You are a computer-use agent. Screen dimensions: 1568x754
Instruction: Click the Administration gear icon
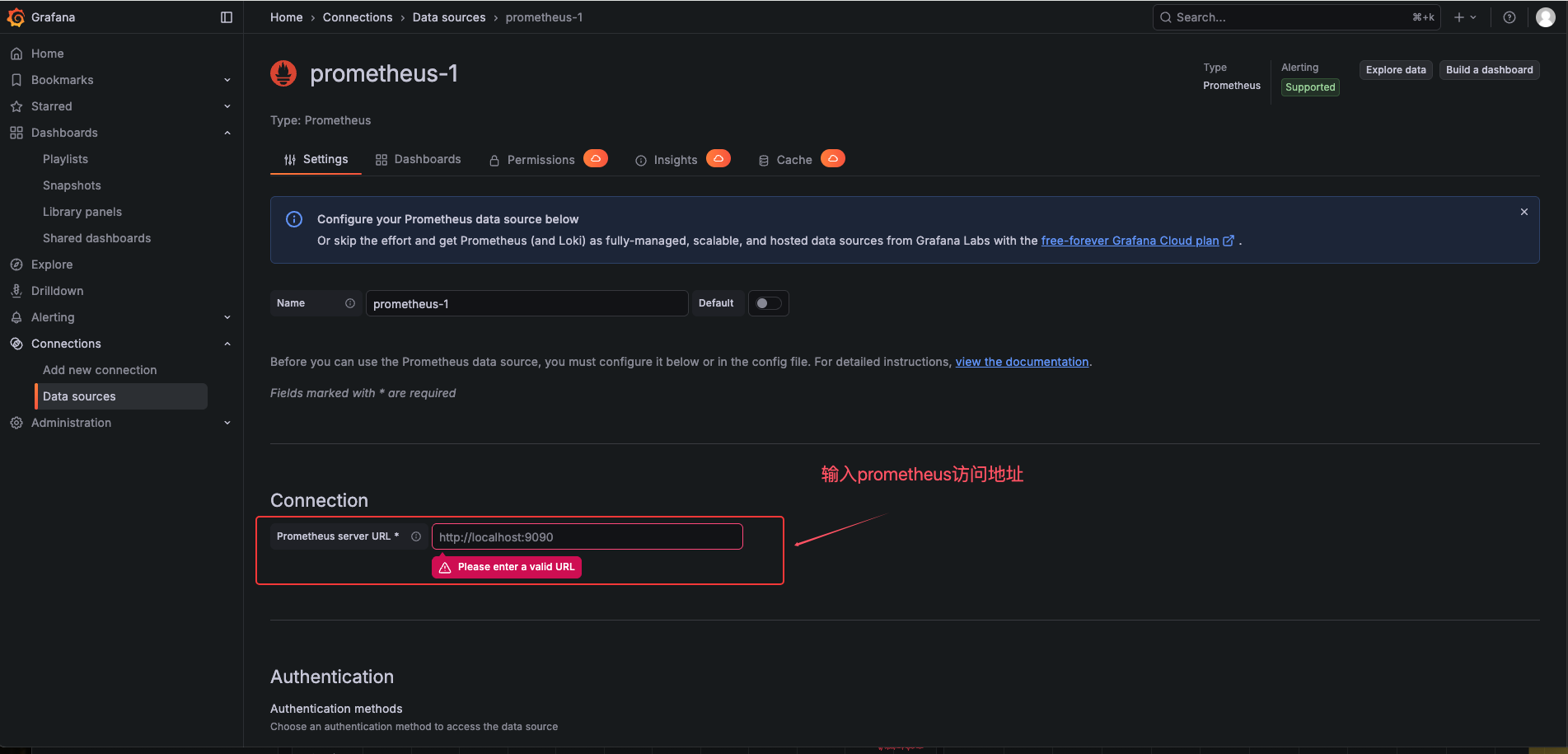16,423
